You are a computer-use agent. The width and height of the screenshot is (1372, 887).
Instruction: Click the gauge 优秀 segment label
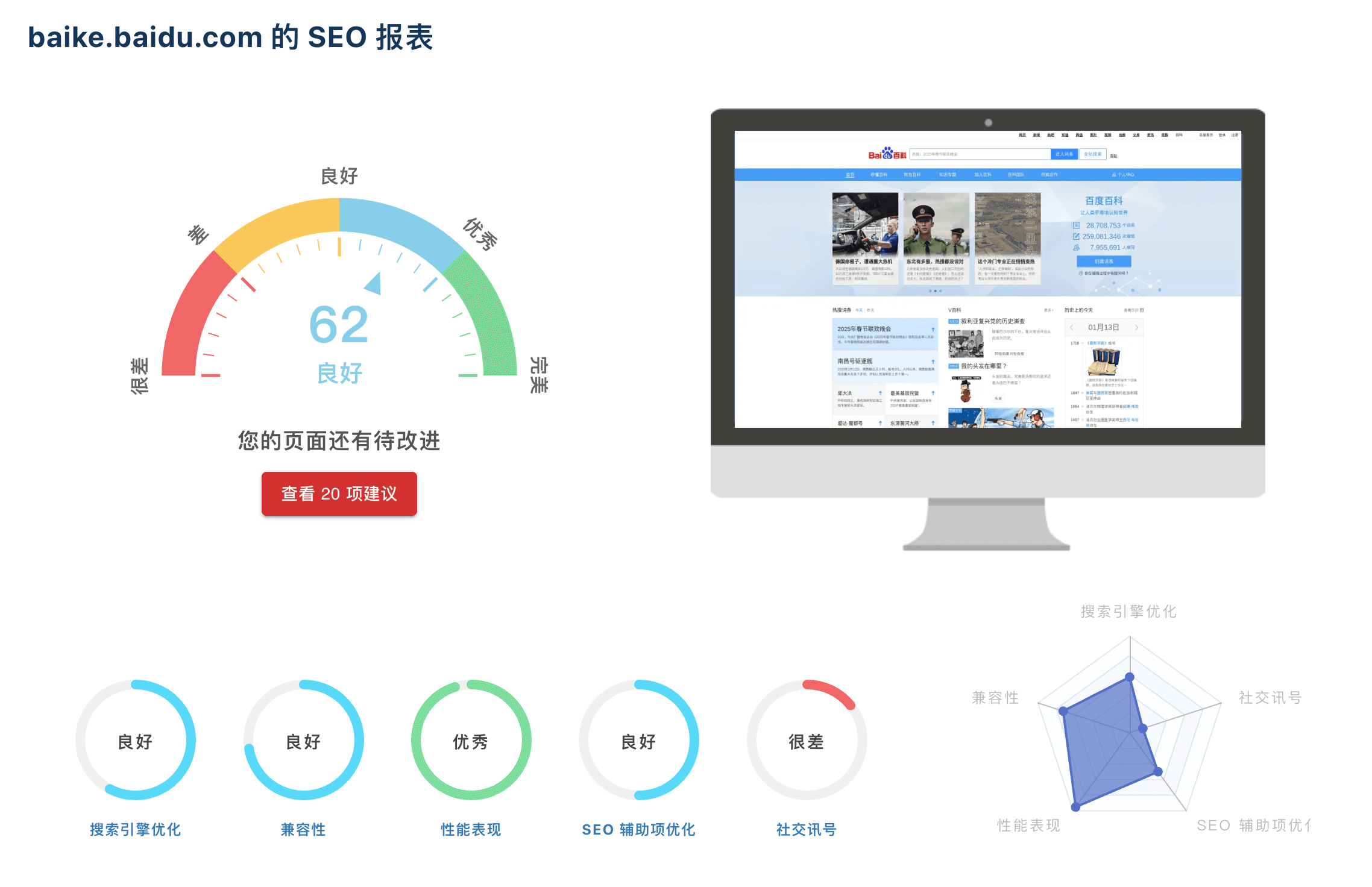point(480,234)
